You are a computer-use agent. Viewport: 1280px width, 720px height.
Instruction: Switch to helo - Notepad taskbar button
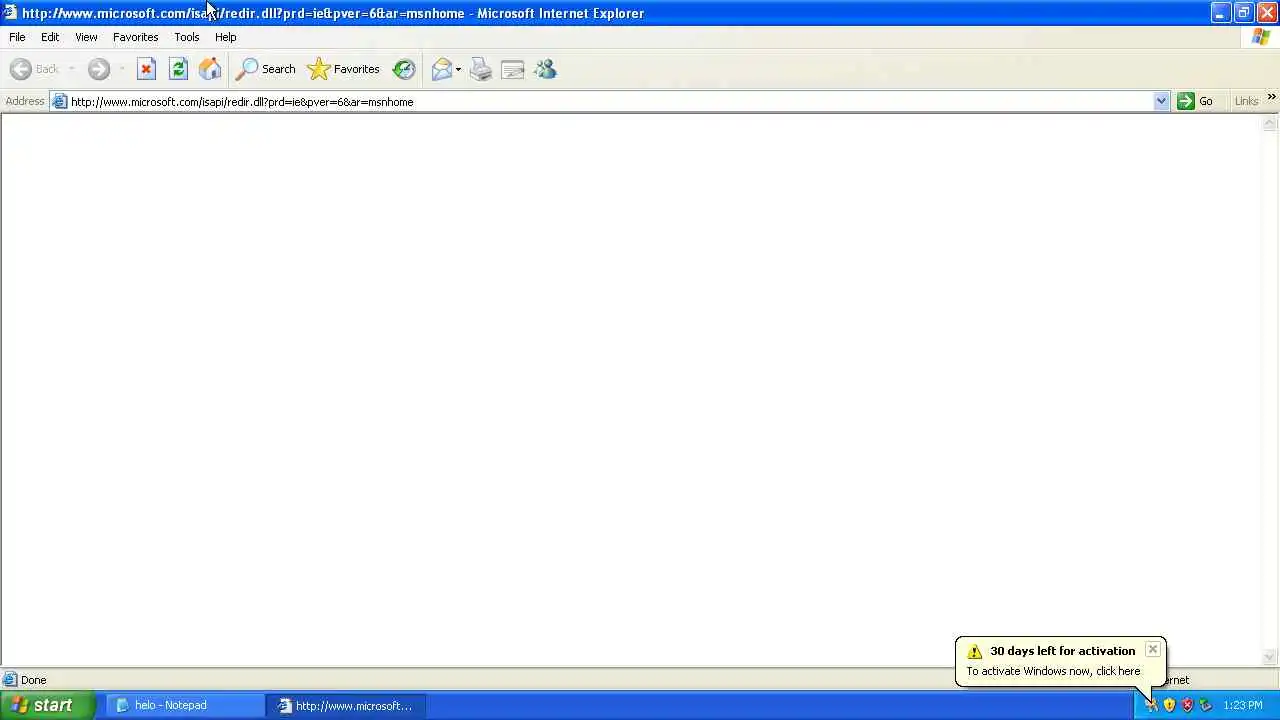click(185, 705)
